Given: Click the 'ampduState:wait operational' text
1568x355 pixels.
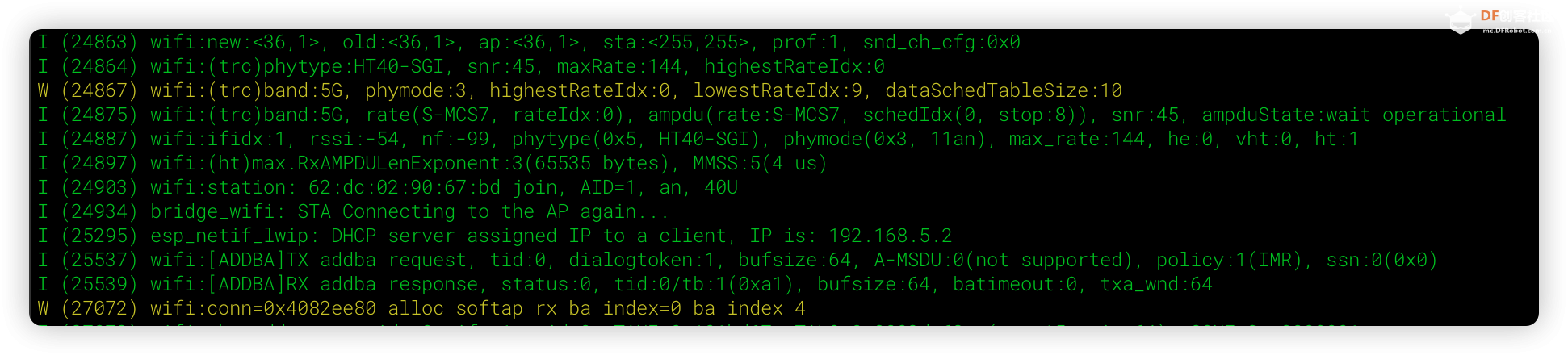Looking at the screenshot, I should [x=1353, y=115].
